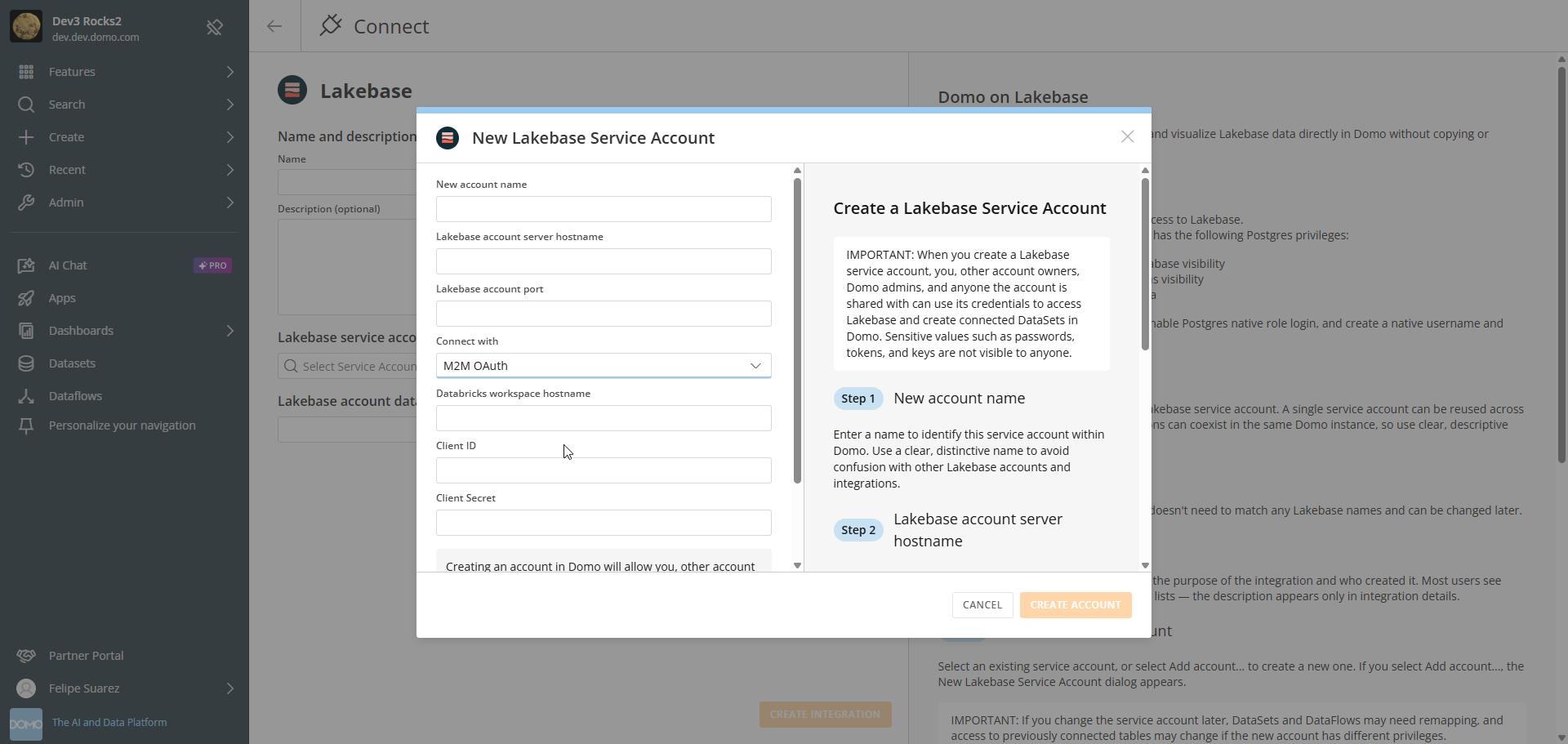The image size is (1568, 744).
Task: Click the Personalize navigation pin icon
Action: click(x=26, y=425)
